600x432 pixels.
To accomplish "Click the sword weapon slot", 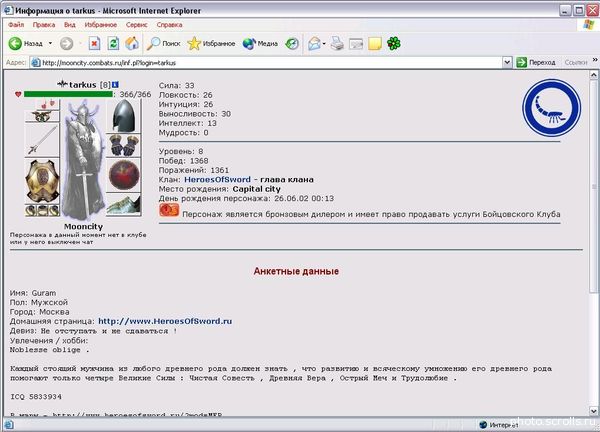I will tap(42, 140).
